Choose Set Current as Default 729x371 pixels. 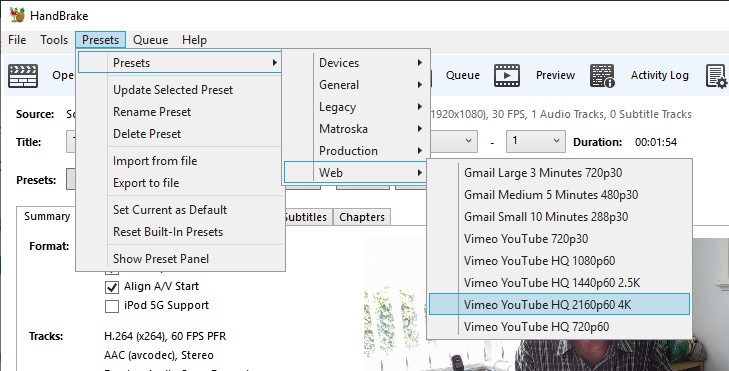pos(170,210)
